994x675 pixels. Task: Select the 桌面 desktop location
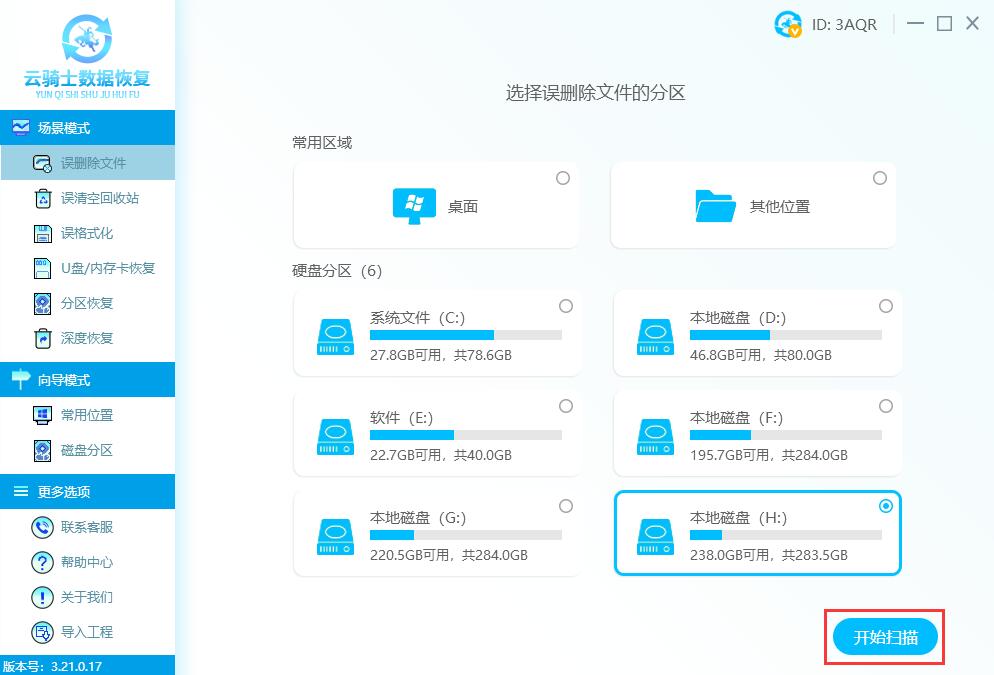pyautogui.click(x=436, y=204)
